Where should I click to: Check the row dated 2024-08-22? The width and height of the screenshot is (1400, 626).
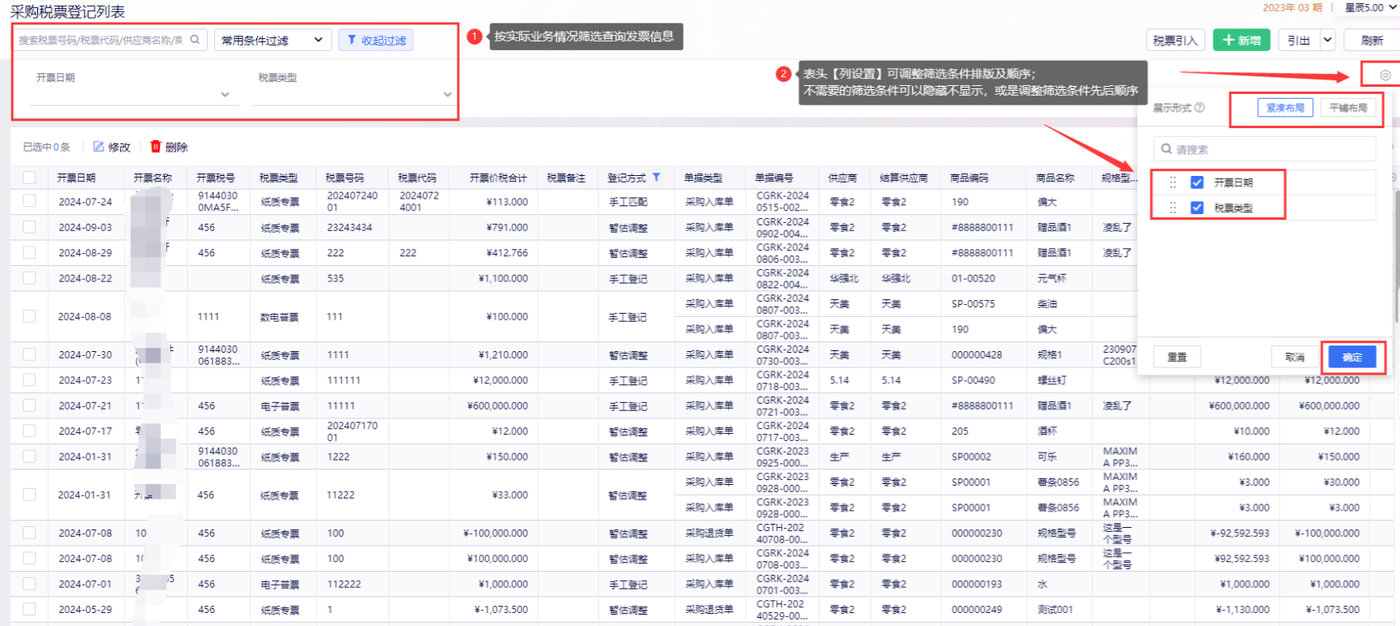[29, 278]
